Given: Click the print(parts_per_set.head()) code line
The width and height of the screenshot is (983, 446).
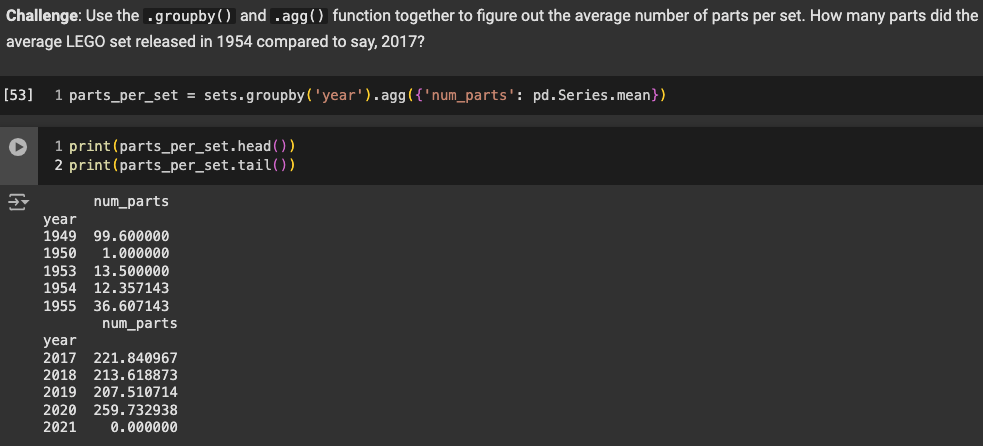Looking at the screenshot, I should coord(182,146).
